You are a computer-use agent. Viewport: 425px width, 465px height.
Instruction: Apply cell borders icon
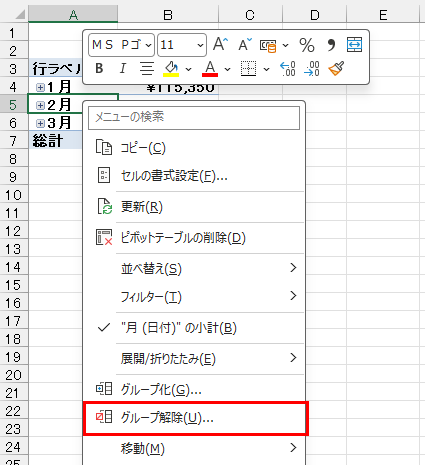pos(248,68)
